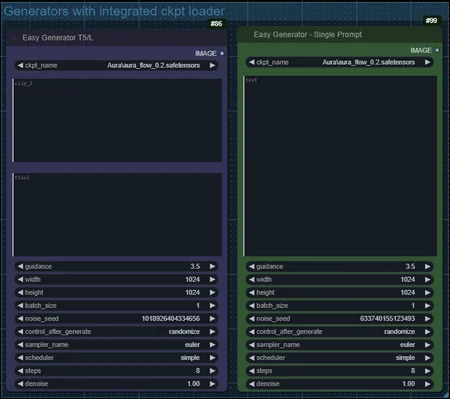Click the IMAGE output socket on Single Prompt node
This screenshot has height=399, width=450.
(x=437, y=50)
